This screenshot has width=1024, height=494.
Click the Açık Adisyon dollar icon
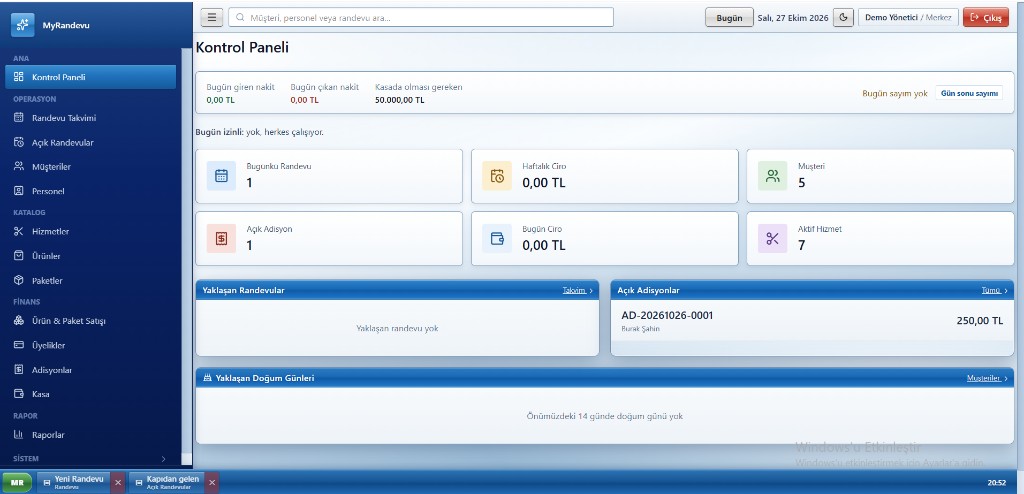tap(221, 239)
